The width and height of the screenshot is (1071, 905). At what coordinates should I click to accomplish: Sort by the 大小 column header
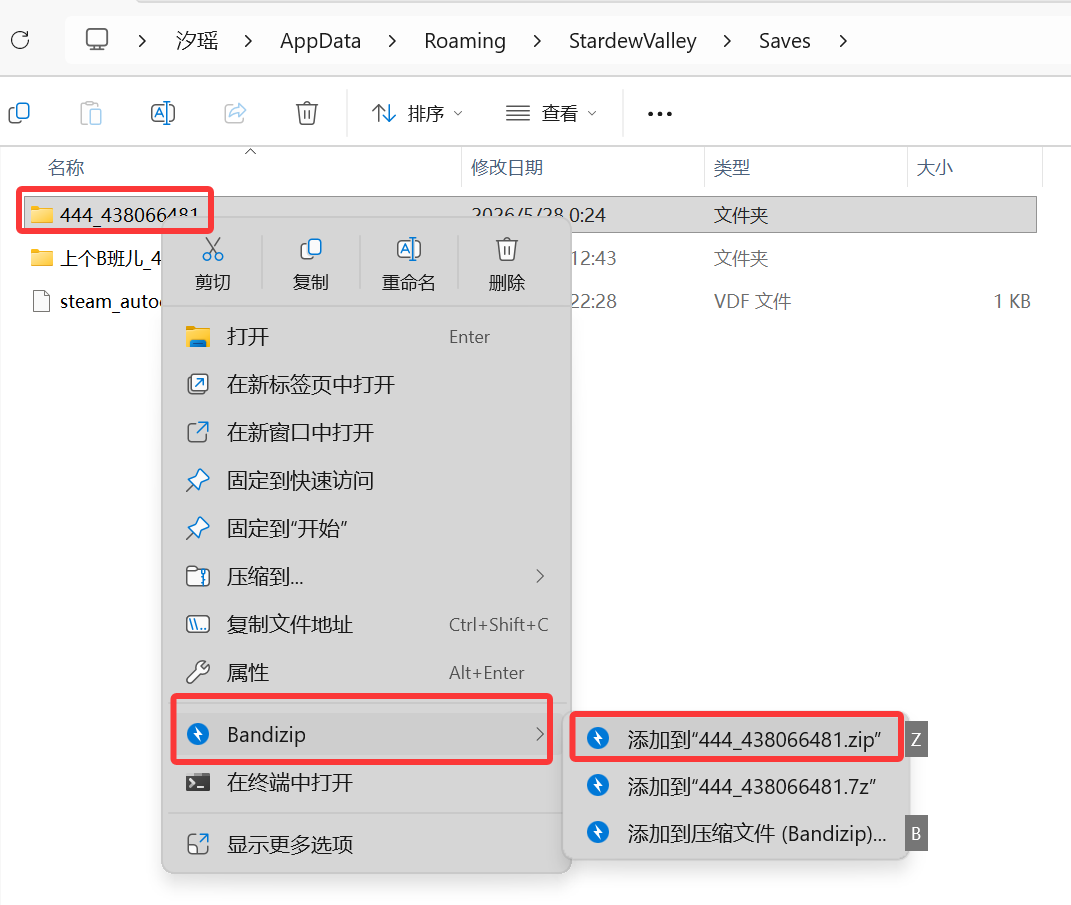pos(934,167)
